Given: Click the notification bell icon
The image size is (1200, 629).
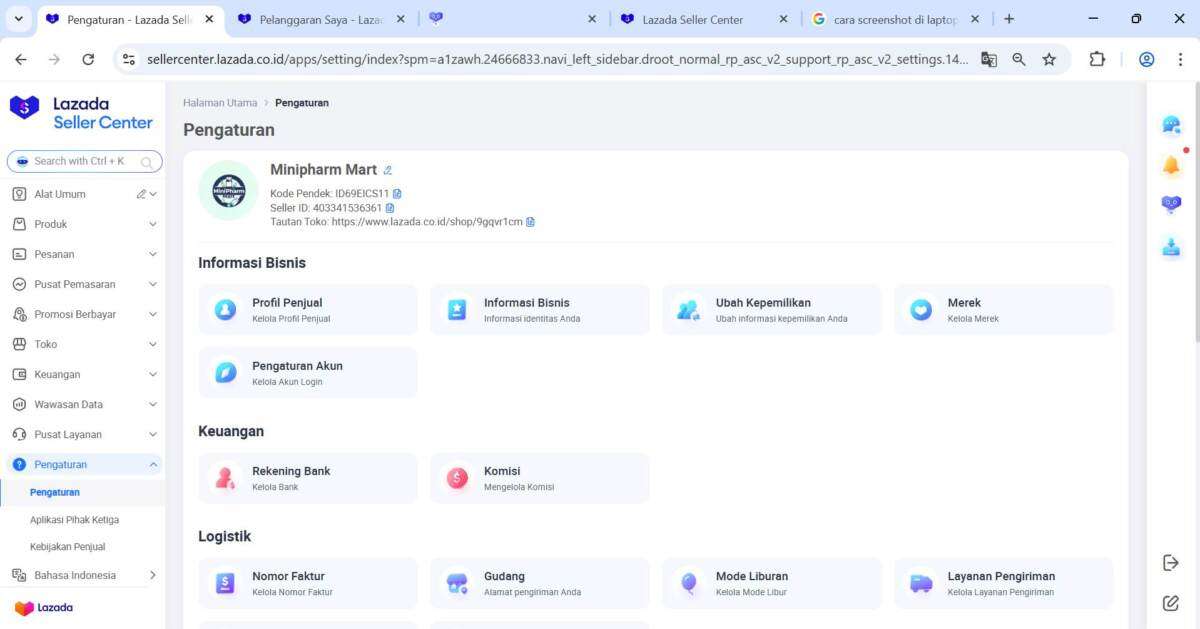Looking at the screenshot, I should [x=1171, y=165].
